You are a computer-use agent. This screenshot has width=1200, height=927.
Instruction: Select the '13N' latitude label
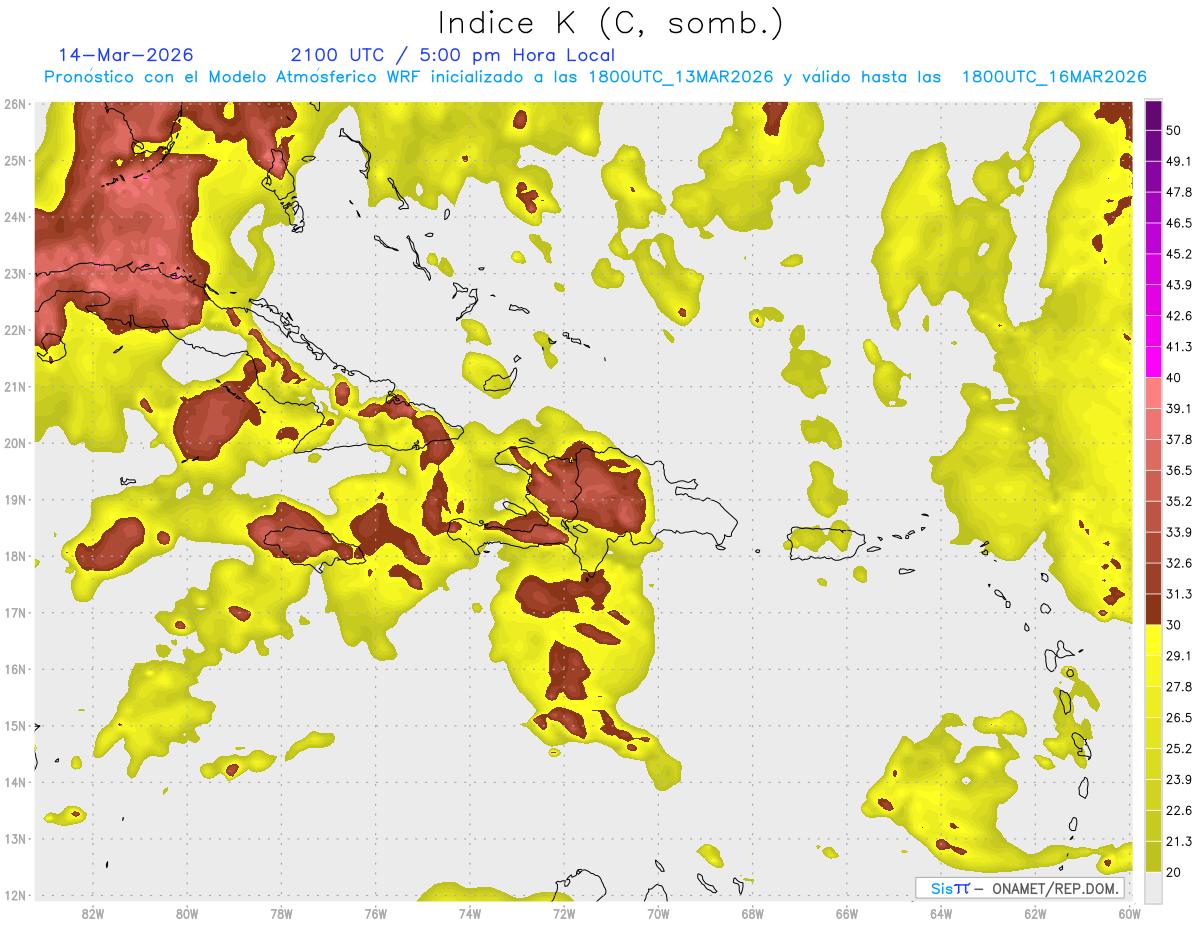pyautogui.click(x=15, y=838)
